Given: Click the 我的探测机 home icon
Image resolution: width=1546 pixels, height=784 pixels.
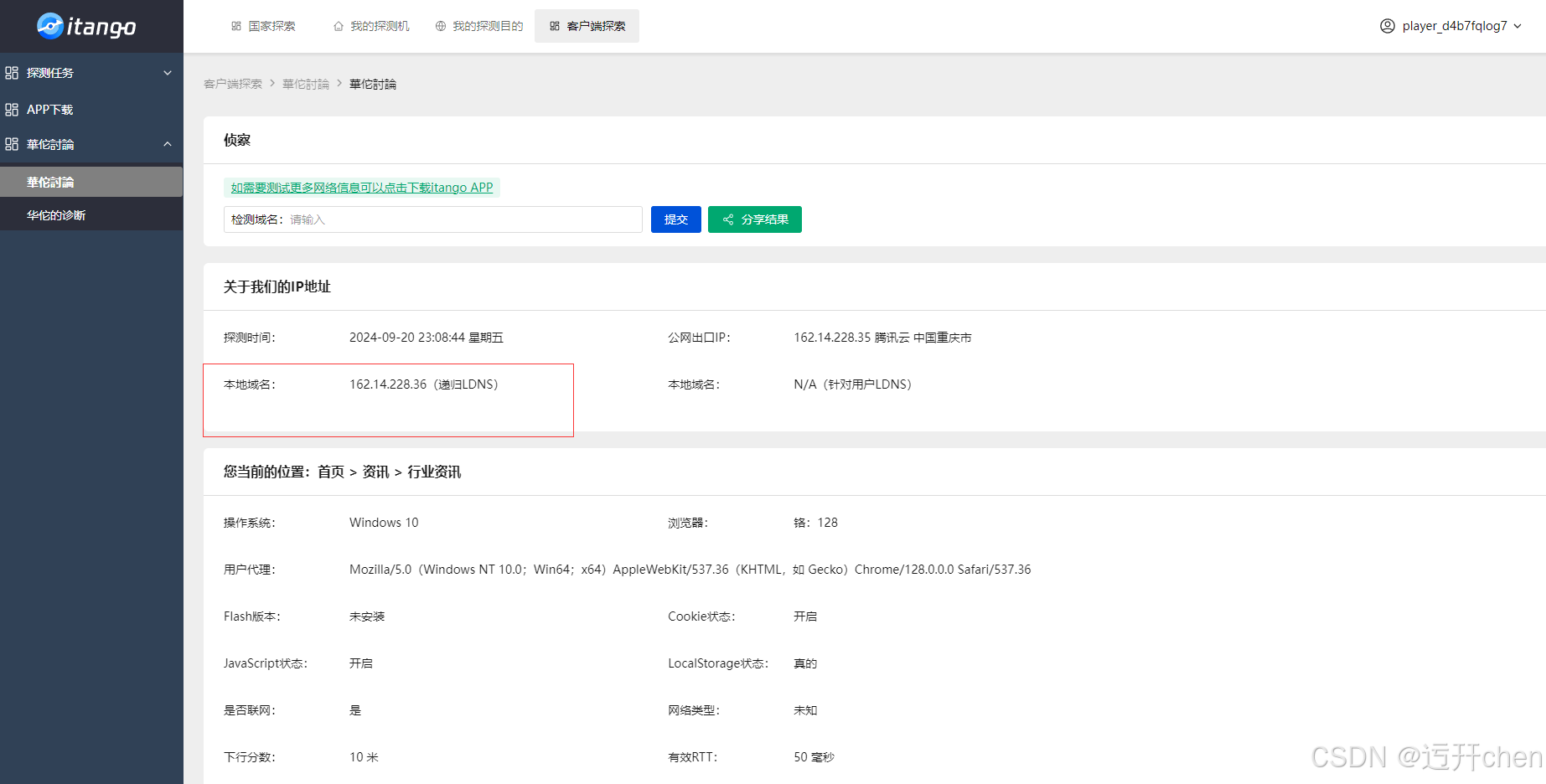Looking at the screenshot, I should tap(338, 26).
